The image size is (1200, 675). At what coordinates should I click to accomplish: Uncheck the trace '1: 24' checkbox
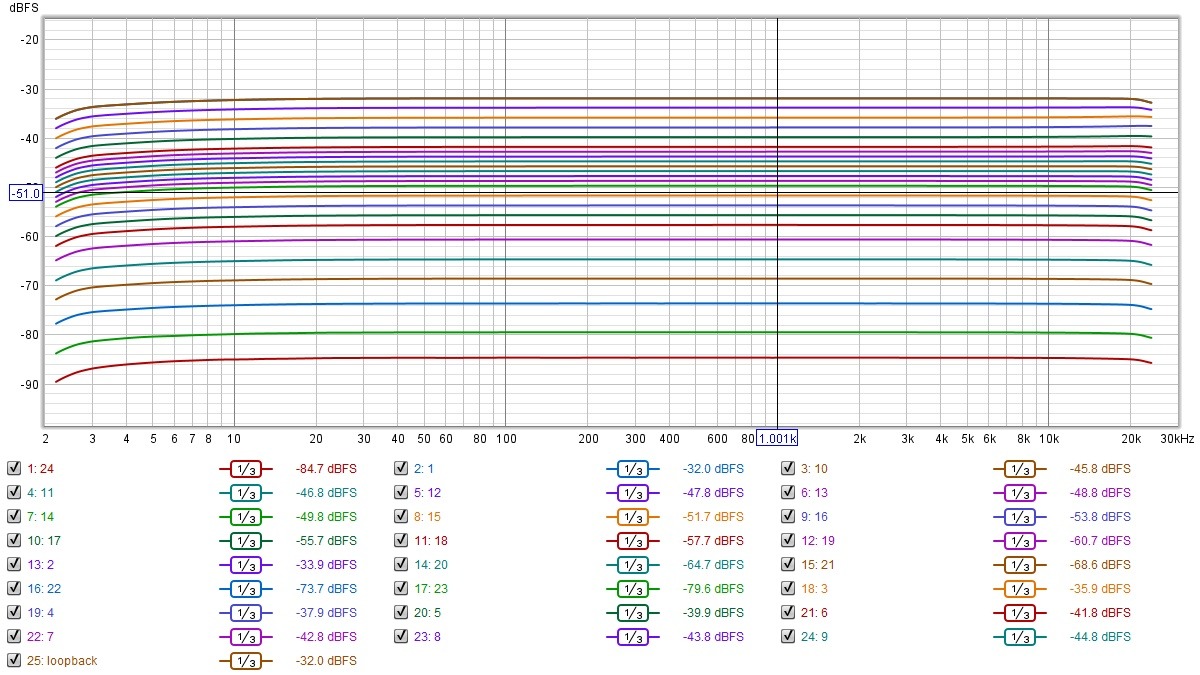tap(14, 468)
